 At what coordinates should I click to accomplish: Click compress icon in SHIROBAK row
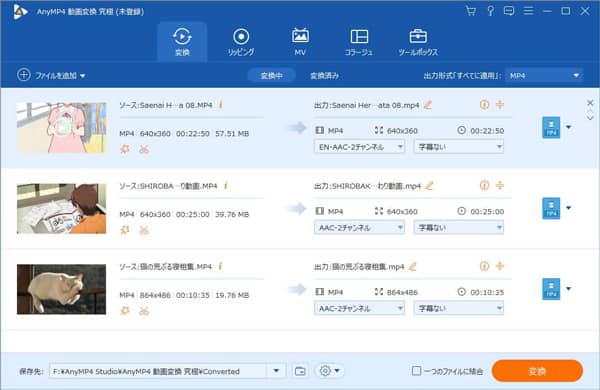click(500, 185)
